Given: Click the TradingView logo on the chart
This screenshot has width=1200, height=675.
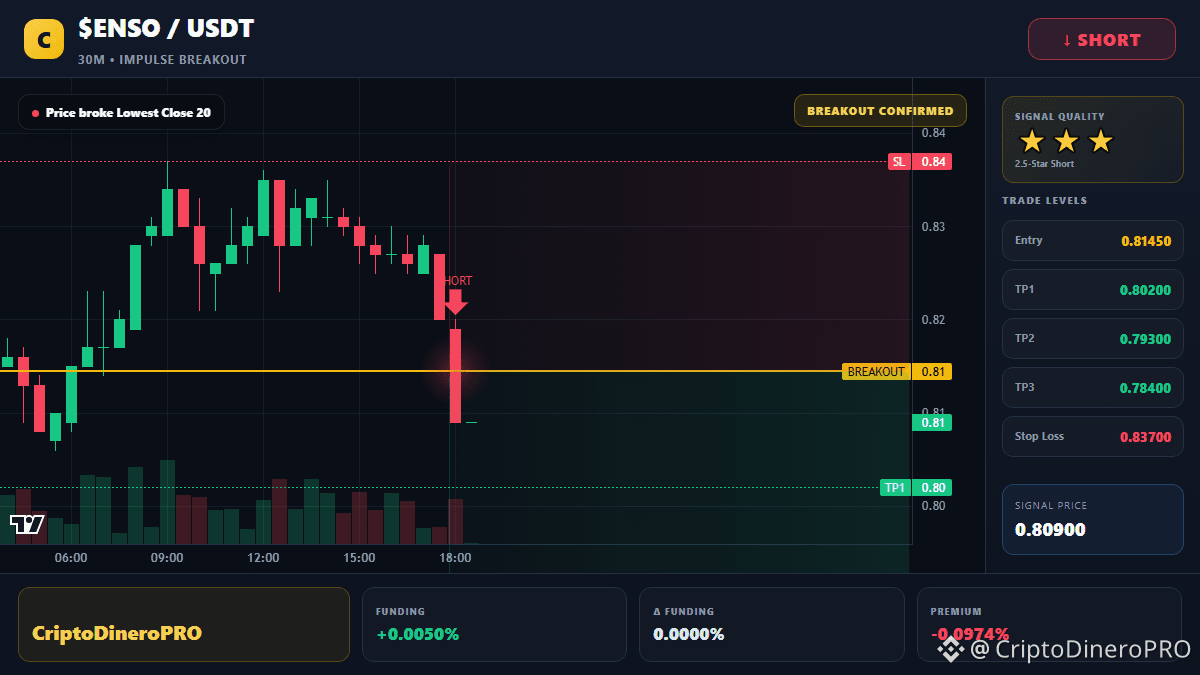Looking at the screenshot, I should pyautogui.click(x=27, y=523).
